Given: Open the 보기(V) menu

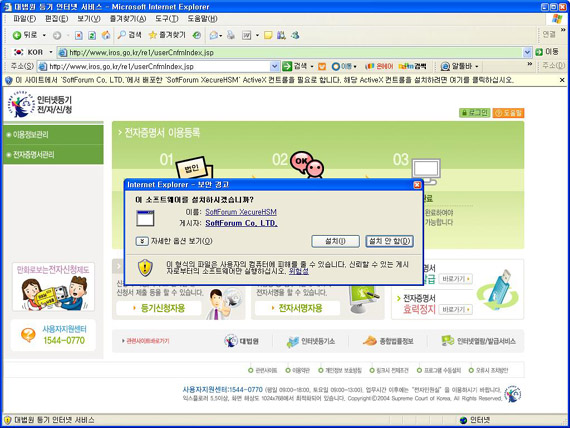Looking at the screenshot, I should (x=89, y=18).
